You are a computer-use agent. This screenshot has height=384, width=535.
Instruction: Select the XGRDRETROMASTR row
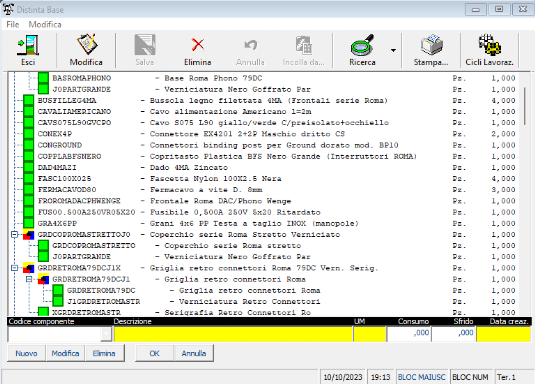point(276,312)
